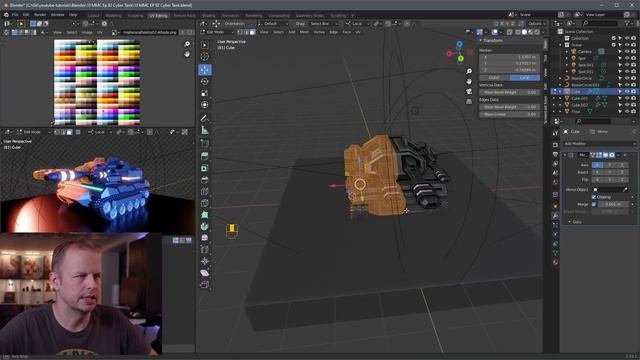Click the Drag label button in header
640x360 pixels.
(300, 24)
